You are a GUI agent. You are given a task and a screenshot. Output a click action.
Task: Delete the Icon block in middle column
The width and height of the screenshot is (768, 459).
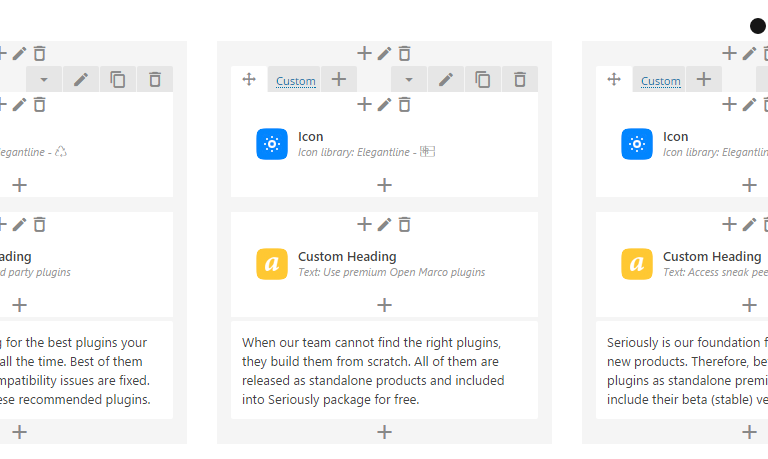[x=405, y=105]
